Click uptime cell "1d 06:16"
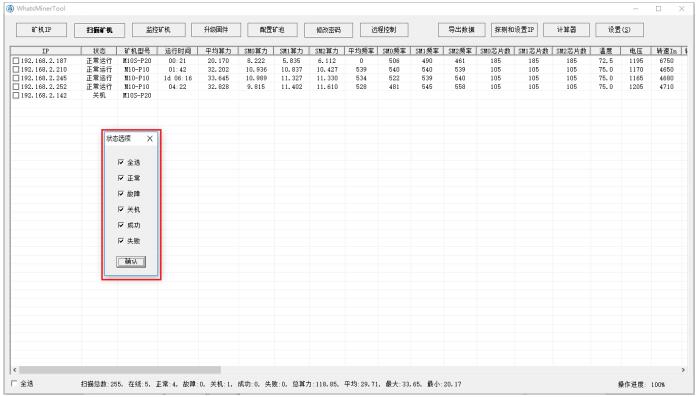Image resolution: width=700 pixels, height=397 pixels. coord(178,78)
